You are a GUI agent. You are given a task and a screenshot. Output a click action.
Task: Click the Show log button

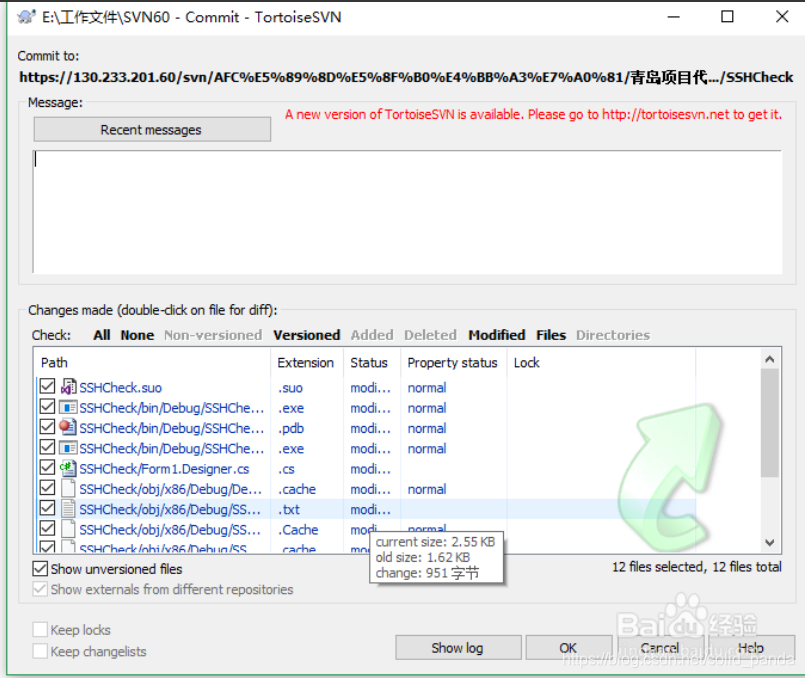[458, 648]
